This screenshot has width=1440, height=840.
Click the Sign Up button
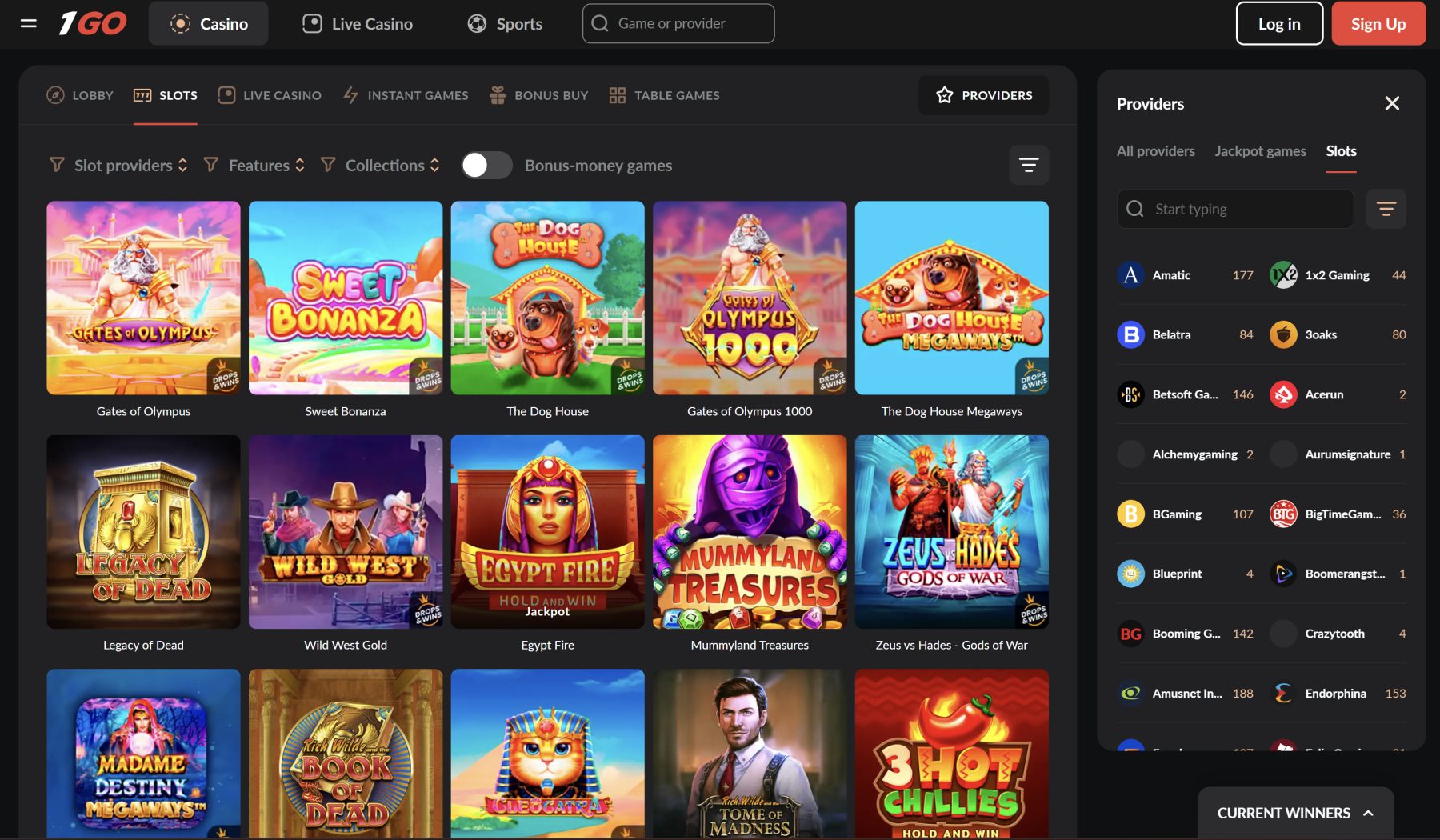point(1378,23)
